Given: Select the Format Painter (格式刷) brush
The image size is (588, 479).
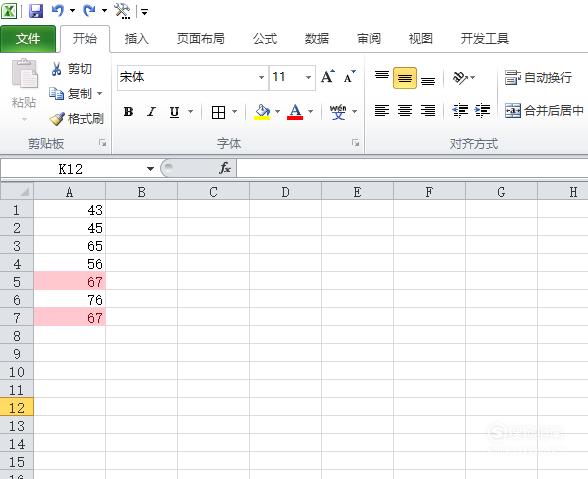Looking at the screenshot, I should click(x=76, y=119).
